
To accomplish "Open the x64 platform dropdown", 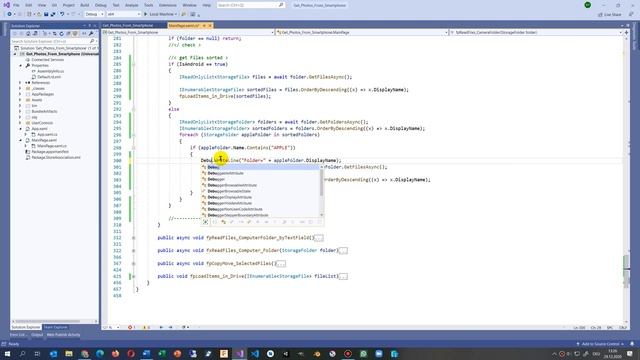I will pos(123,14).
